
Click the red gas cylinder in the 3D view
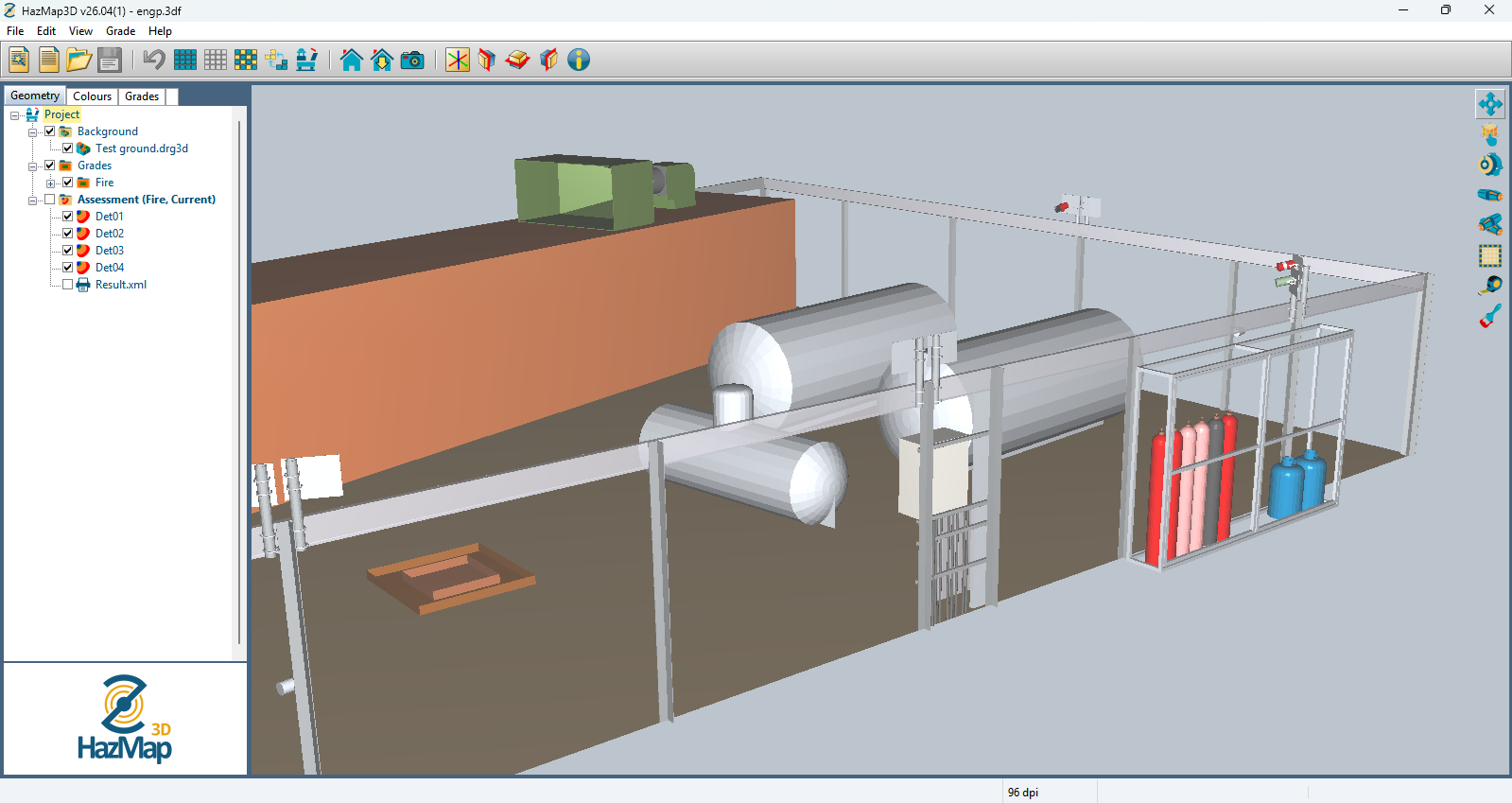[x=1157, y=497]
